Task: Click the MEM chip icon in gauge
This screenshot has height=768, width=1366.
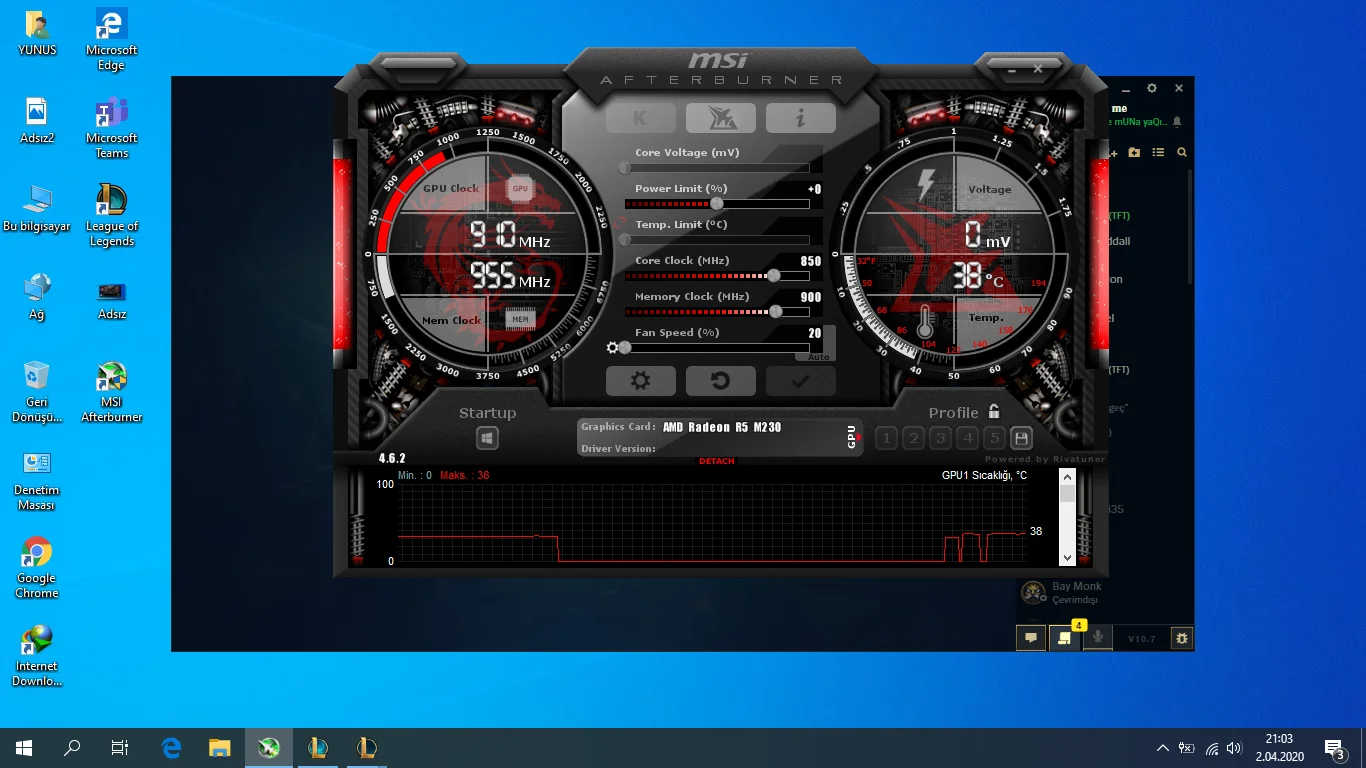Action: tap(520, 319)
